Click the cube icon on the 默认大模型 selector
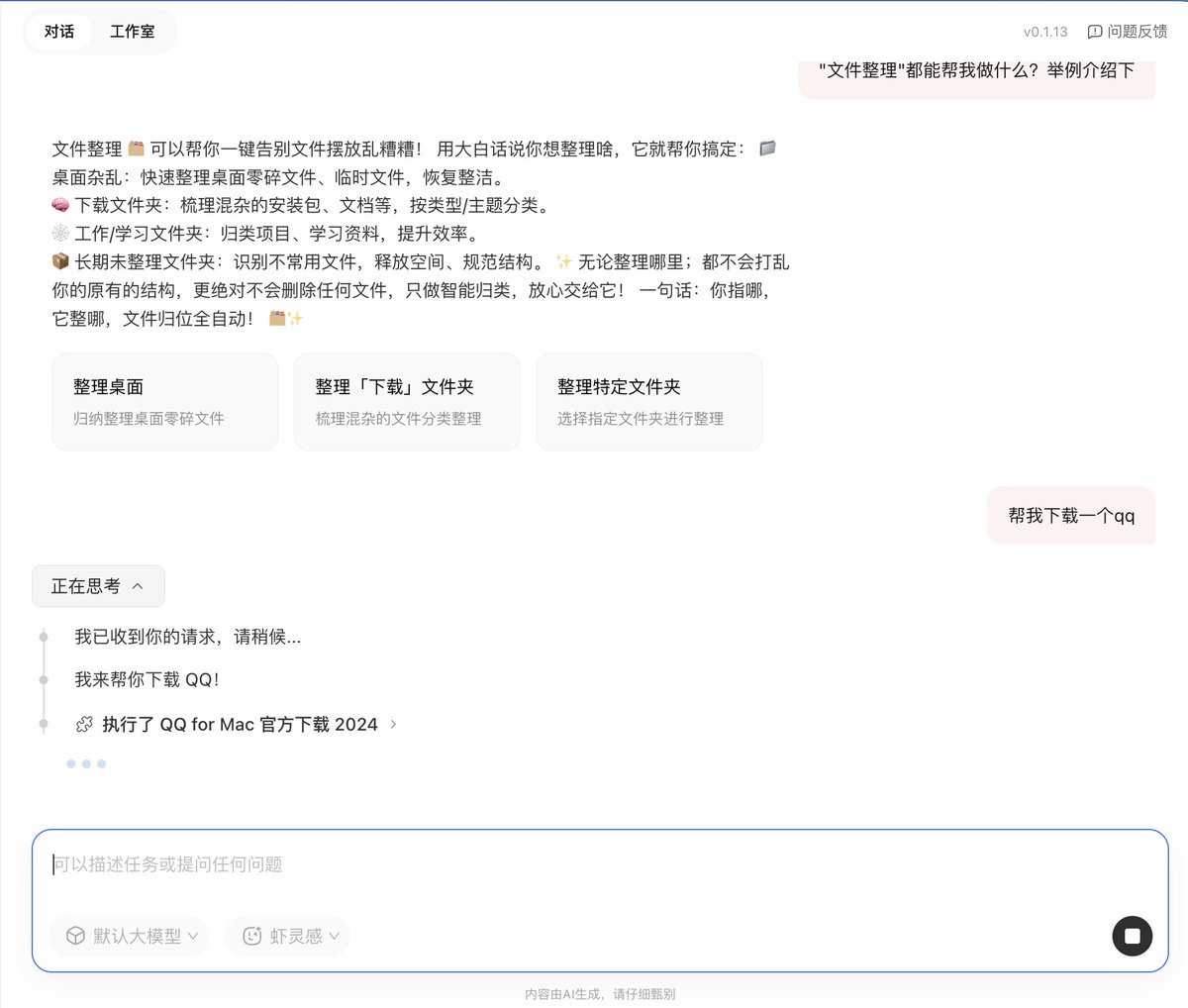 coord(75,936)
